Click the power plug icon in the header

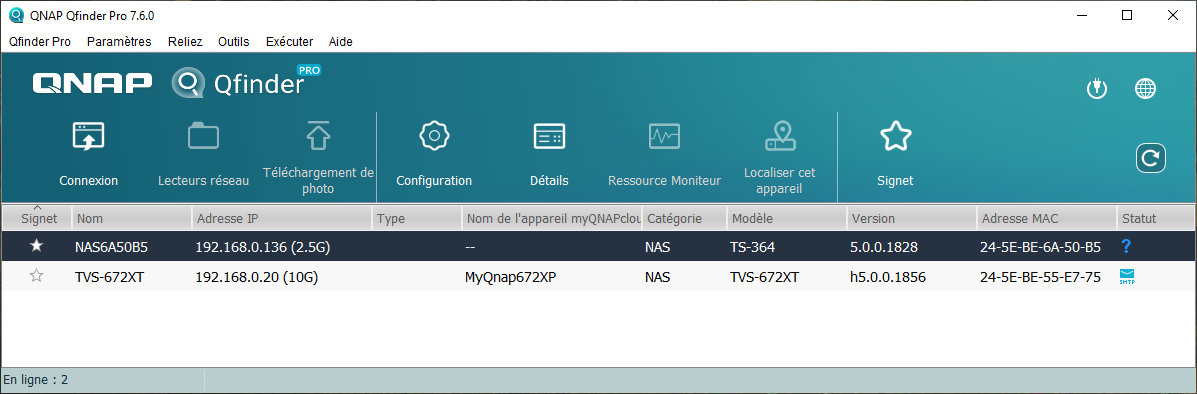click(1096, 89)
